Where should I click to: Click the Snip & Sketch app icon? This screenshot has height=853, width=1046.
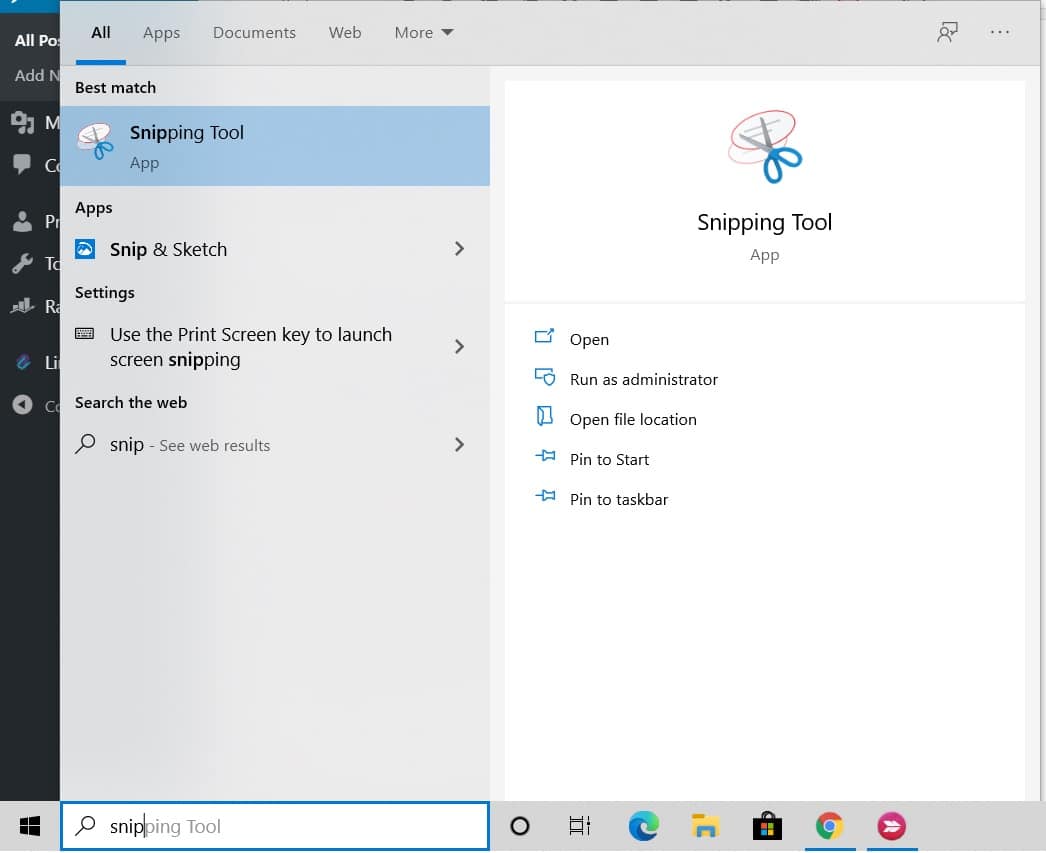[x=85, y=249]
